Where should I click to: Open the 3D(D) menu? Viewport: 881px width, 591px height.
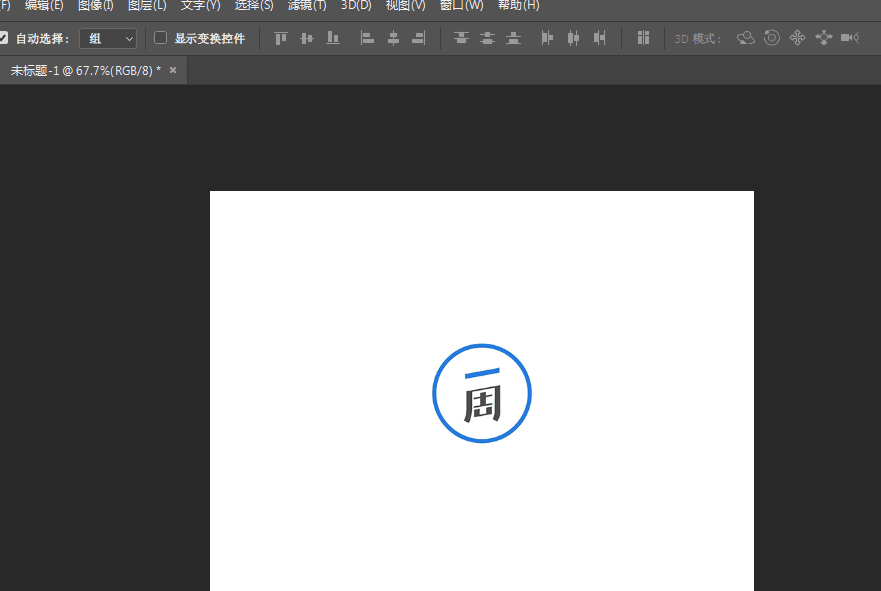tap(356, 6)
